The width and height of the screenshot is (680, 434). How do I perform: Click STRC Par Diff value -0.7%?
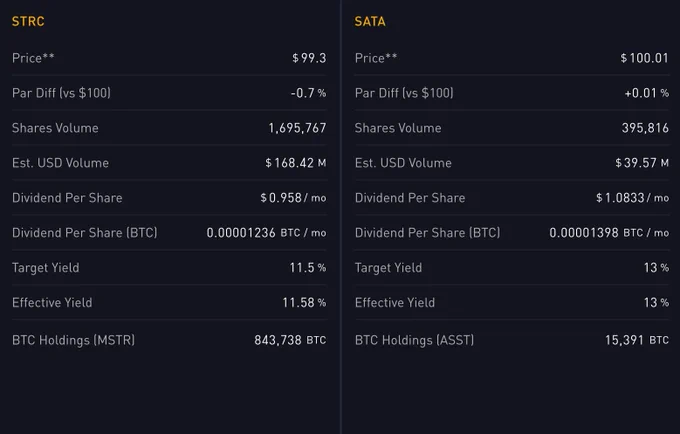click(x=308, y=93)
